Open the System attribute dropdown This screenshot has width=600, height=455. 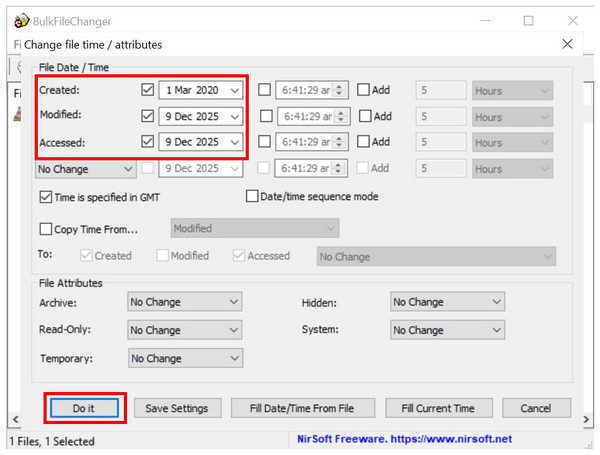point(447,330)
